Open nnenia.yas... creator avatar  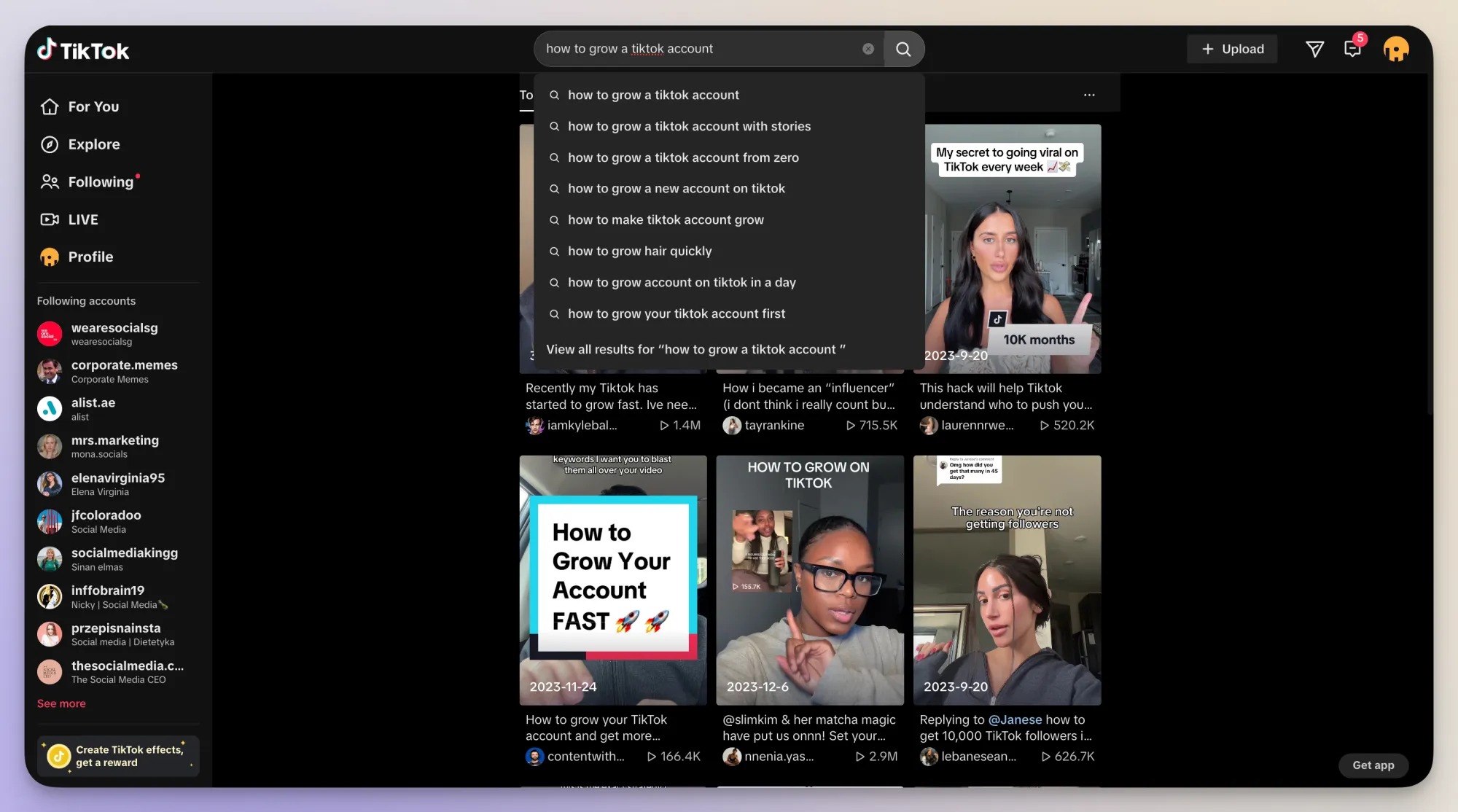[x=732, y=757]
